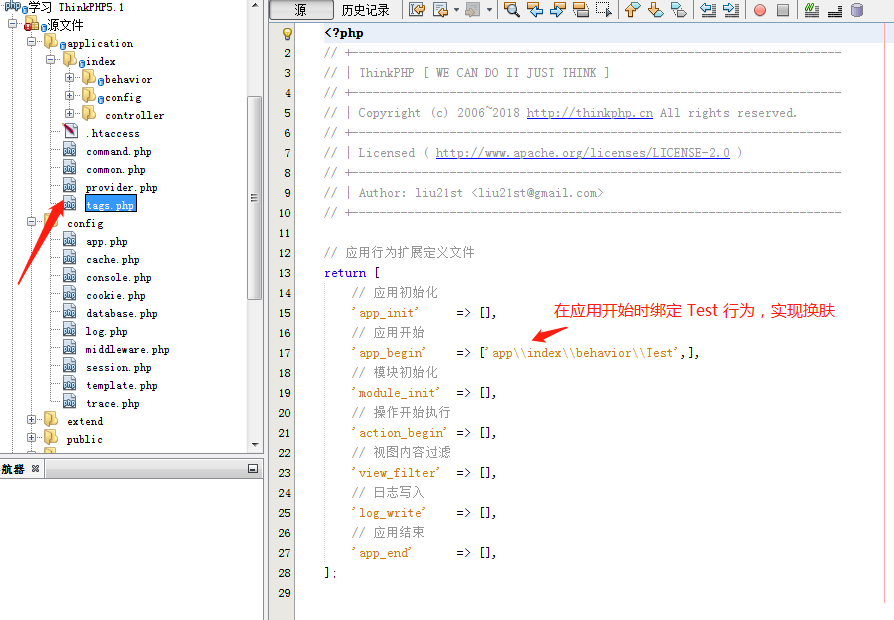The image size is (894, 620).
Task: Collapse the top-level config folder
Action: (x=31, y=221)
